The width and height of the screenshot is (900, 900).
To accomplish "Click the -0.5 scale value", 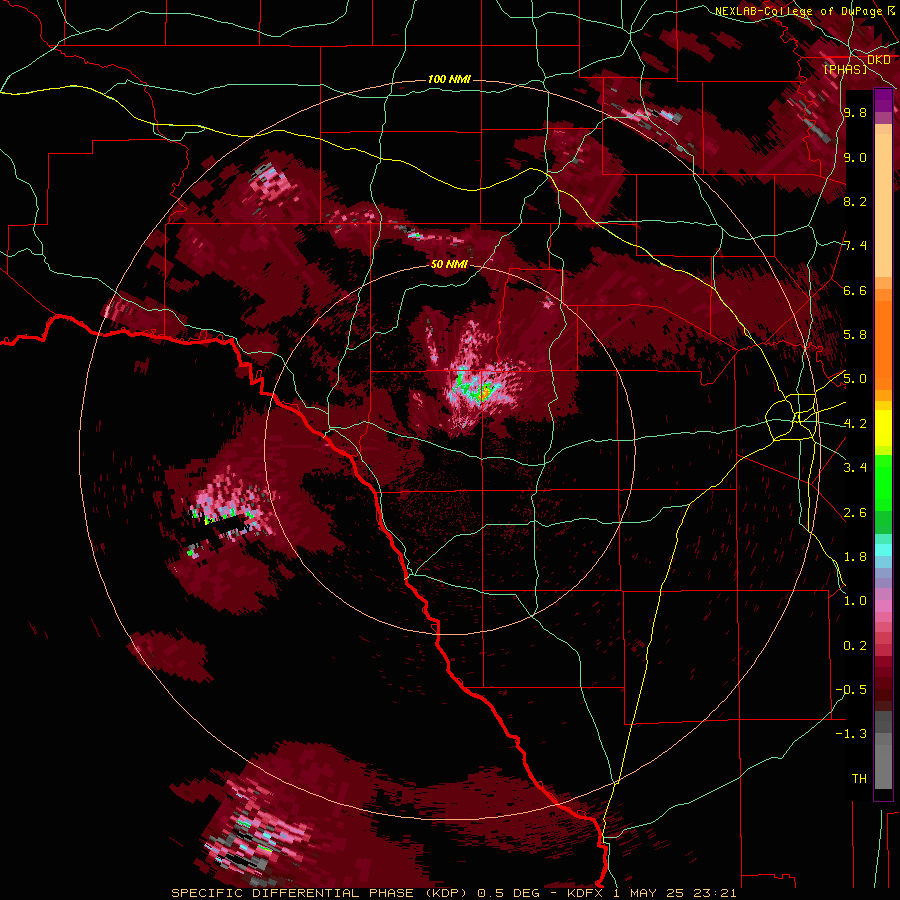I will point(851,690).
